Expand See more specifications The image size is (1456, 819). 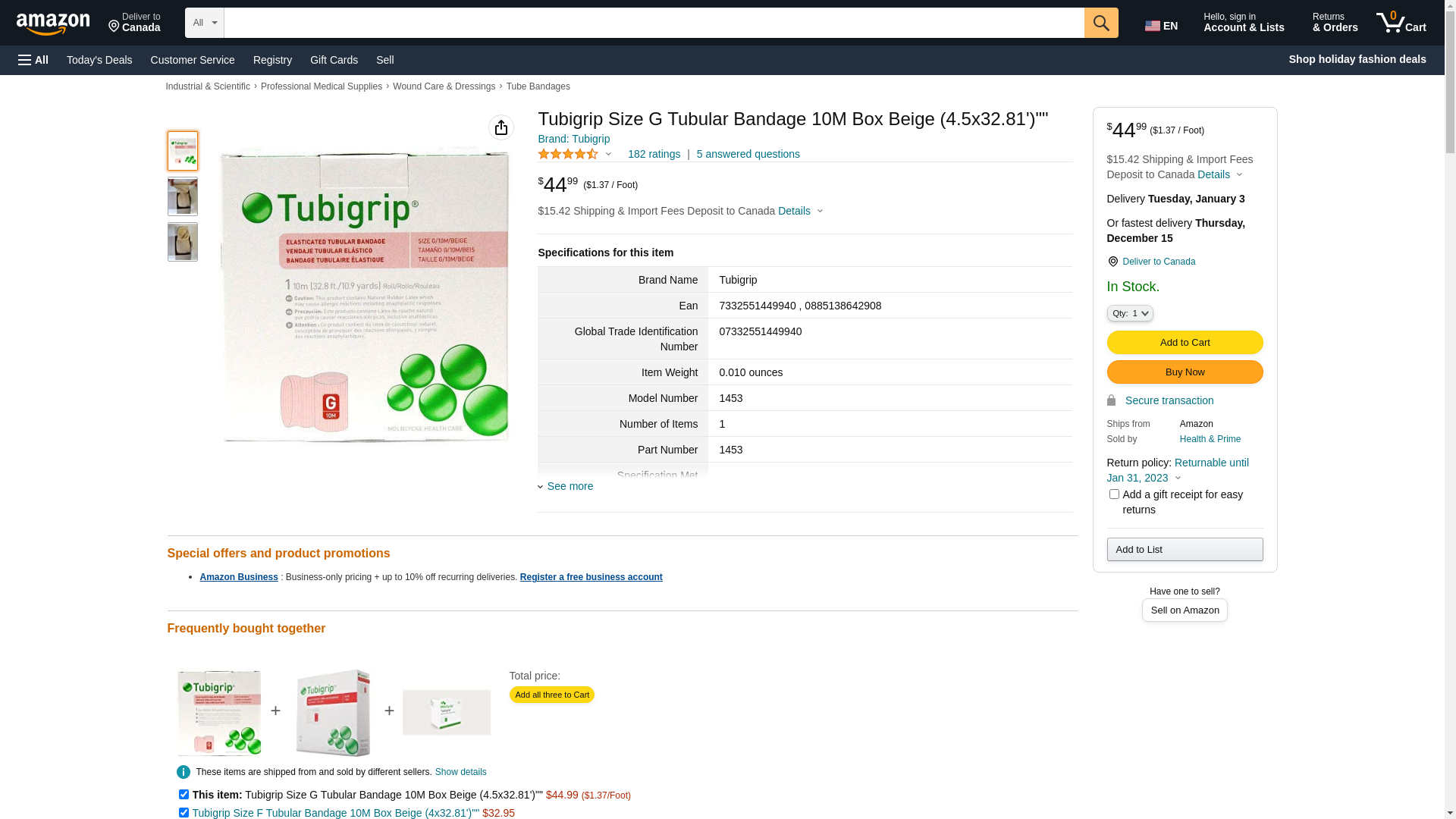coord(570,486)
